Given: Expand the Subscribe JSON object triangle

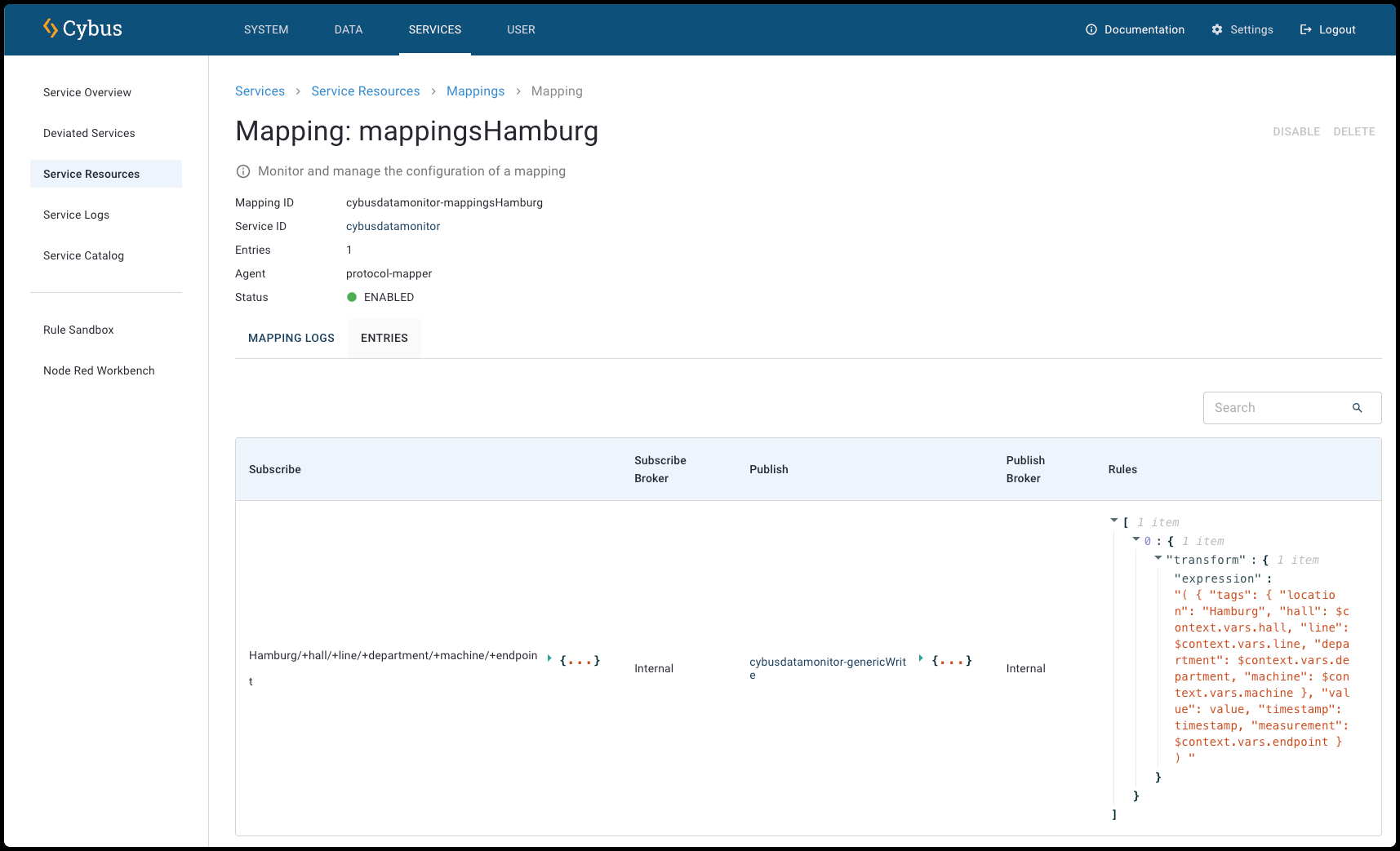Looking at the screenshot, I should 549,658.
